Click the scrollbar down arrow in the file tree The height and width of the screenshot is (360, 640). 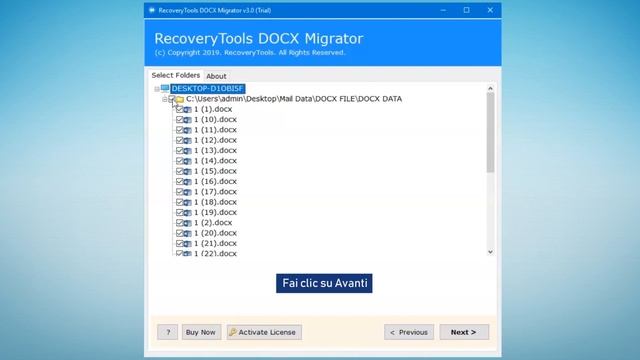[x=490, y=252]
